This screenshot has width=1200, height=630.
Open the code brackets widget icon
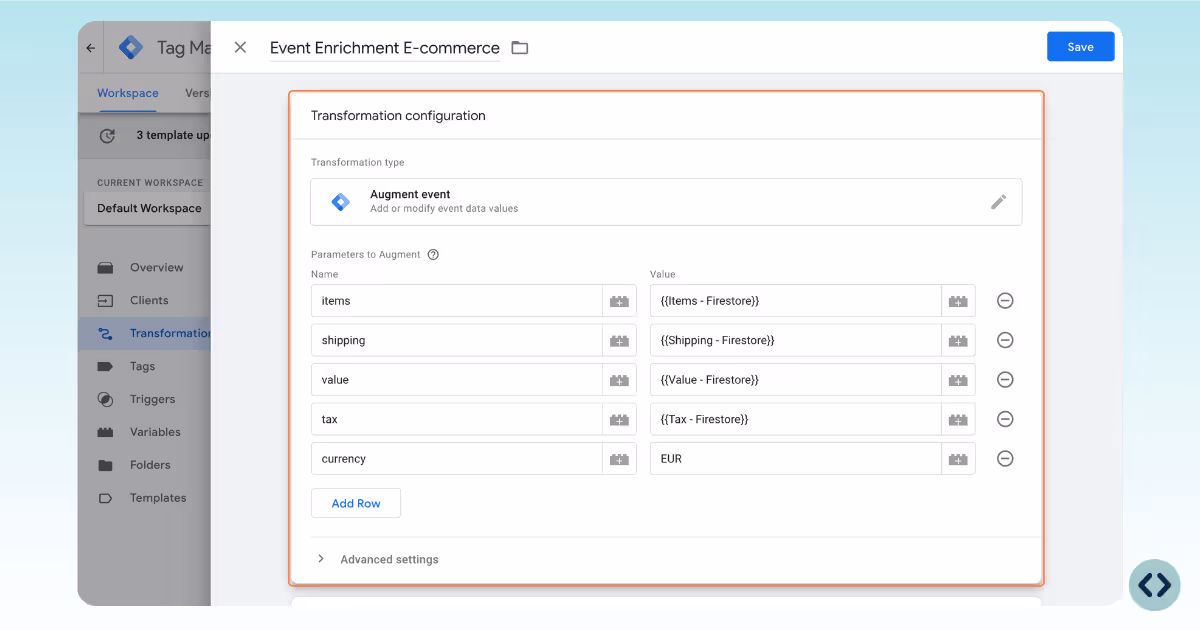1154,585
